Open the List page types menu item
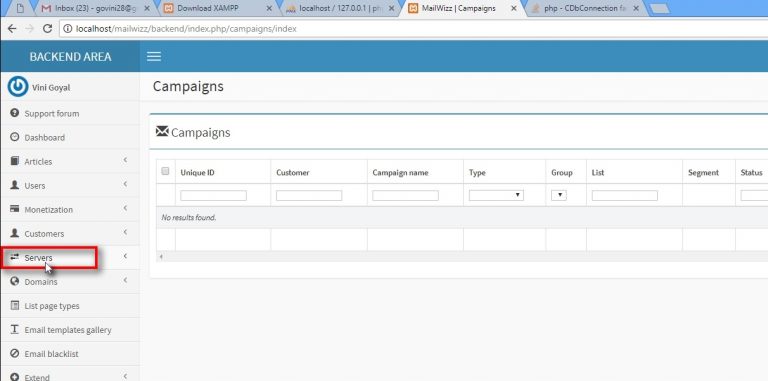This screenshot has height=381, width=768. pos(70,306)
